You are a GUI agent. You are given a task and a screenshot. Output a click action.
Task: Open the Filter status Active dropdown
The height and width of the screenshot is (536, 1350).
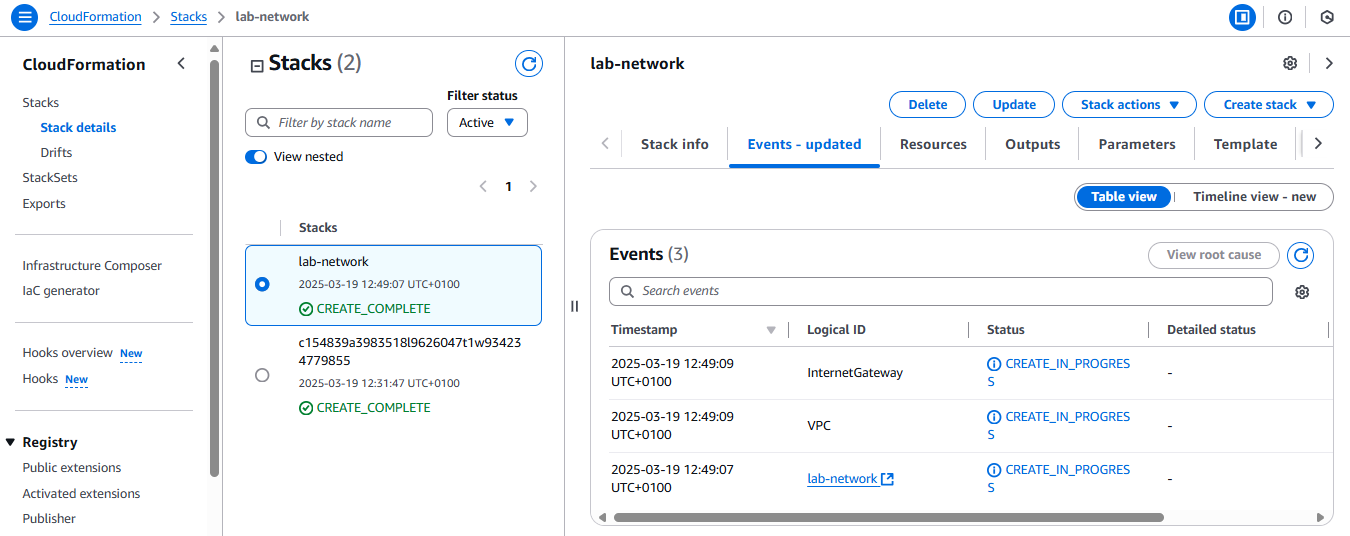pos(487,123)
